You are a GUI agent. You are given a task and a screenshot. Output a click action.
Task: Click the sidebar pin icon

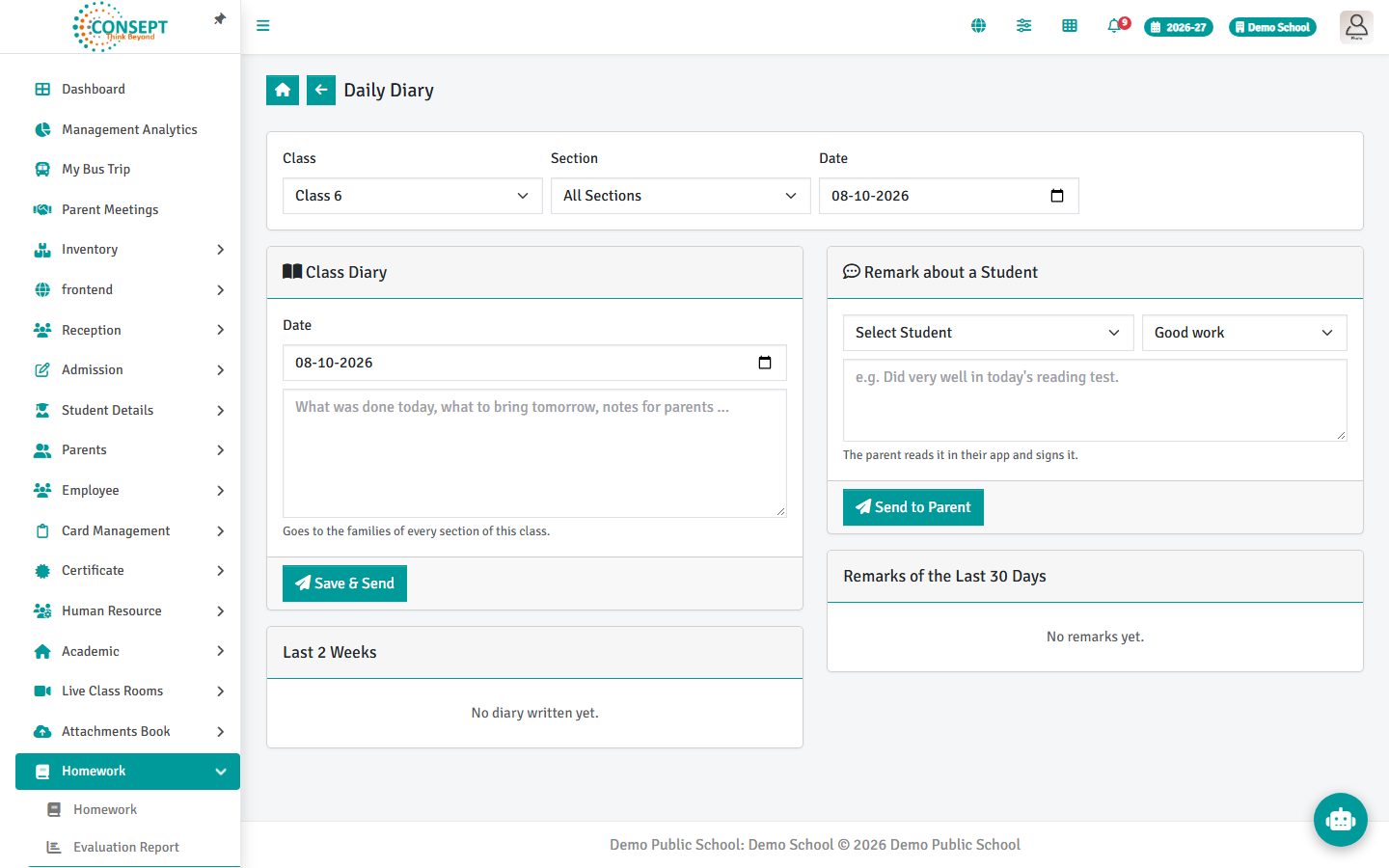pyautogui.click(x=220, y=19)
